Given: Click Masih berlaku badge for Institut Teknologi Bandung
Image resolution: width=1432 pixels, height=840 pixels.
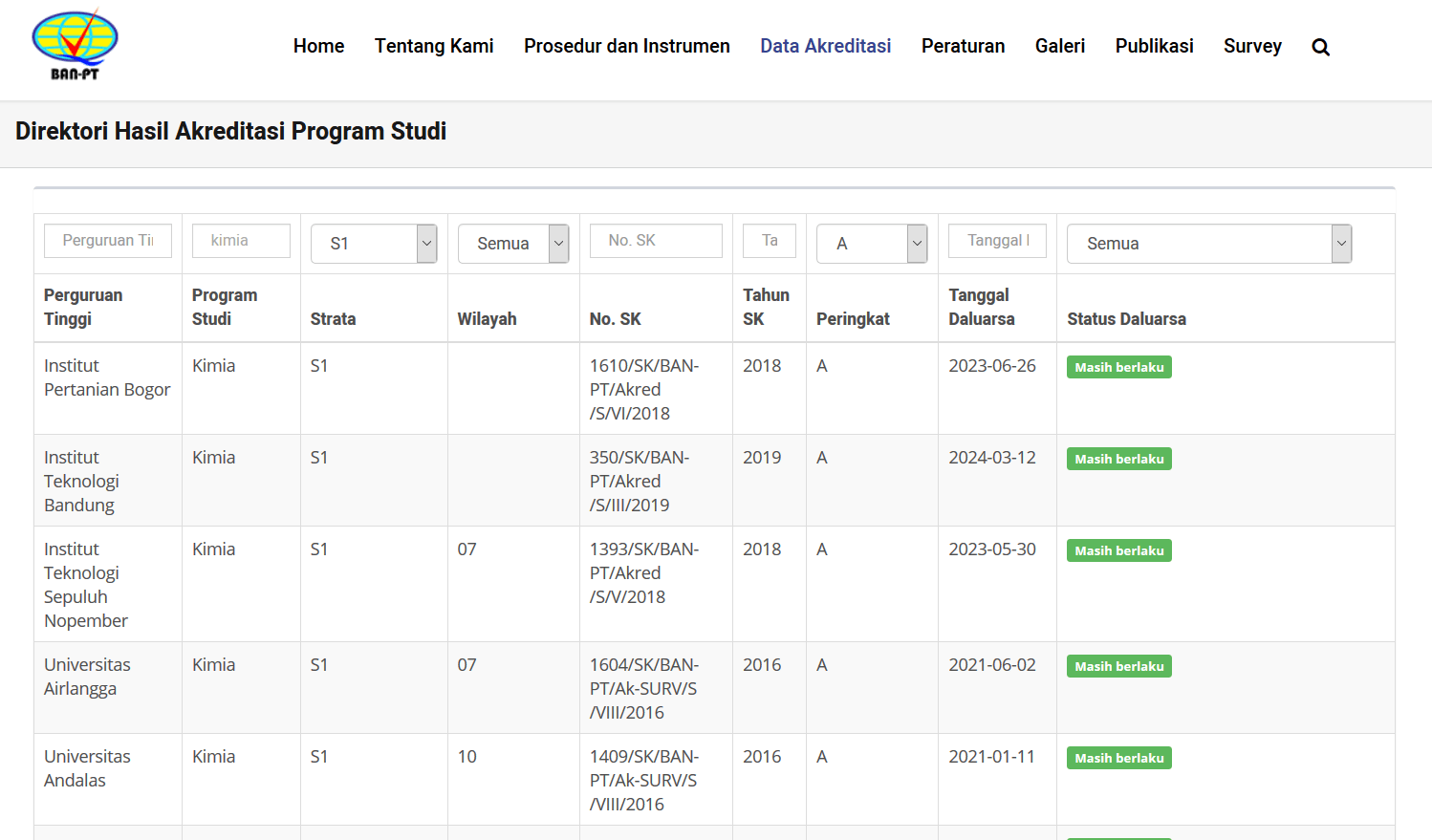Looking at the screenshot, I should [x=1119, y=459].
